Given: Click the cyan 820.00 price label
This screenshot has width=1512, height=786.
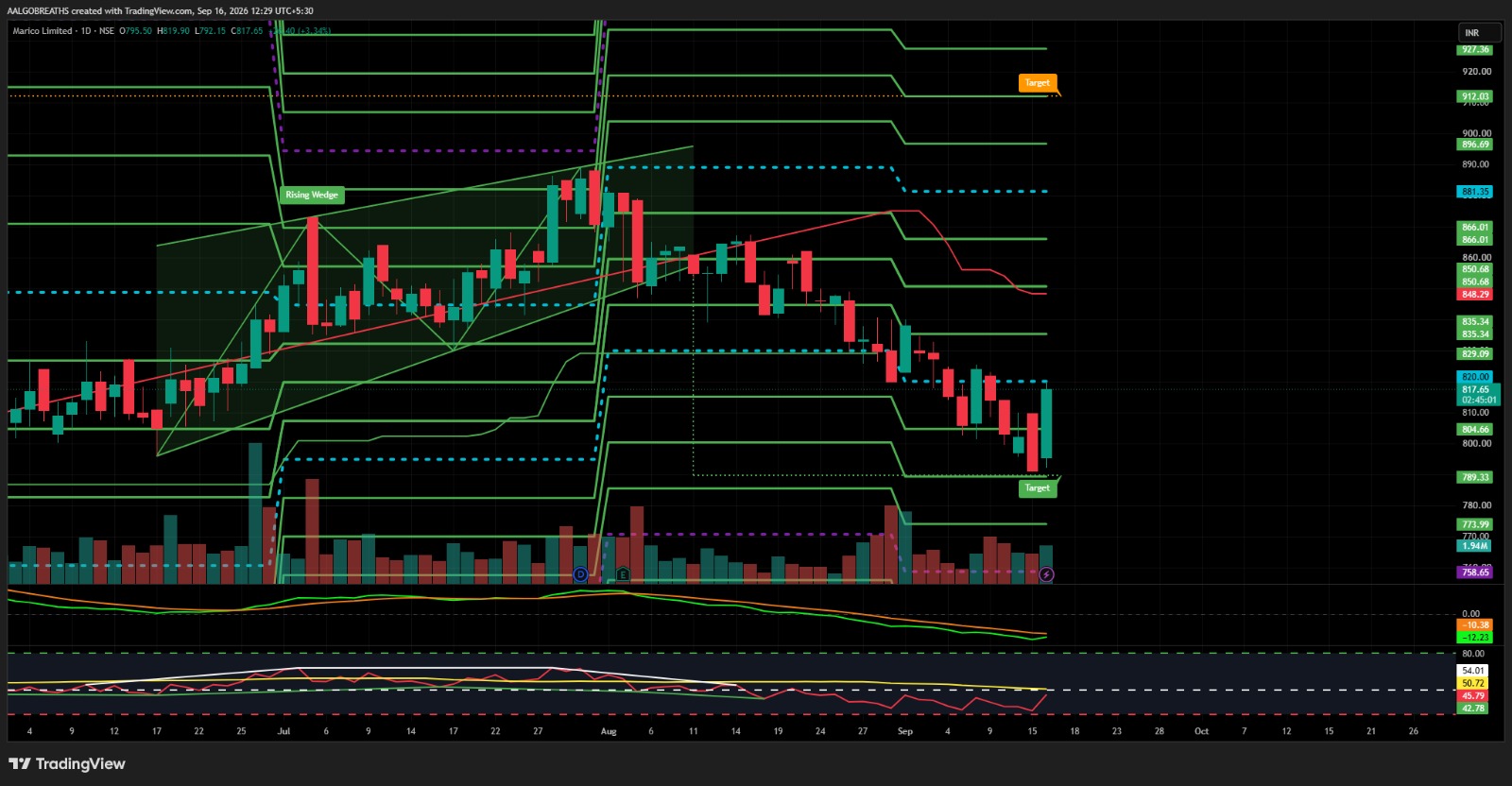Looking at the screenshot, I should point(1475,377).
